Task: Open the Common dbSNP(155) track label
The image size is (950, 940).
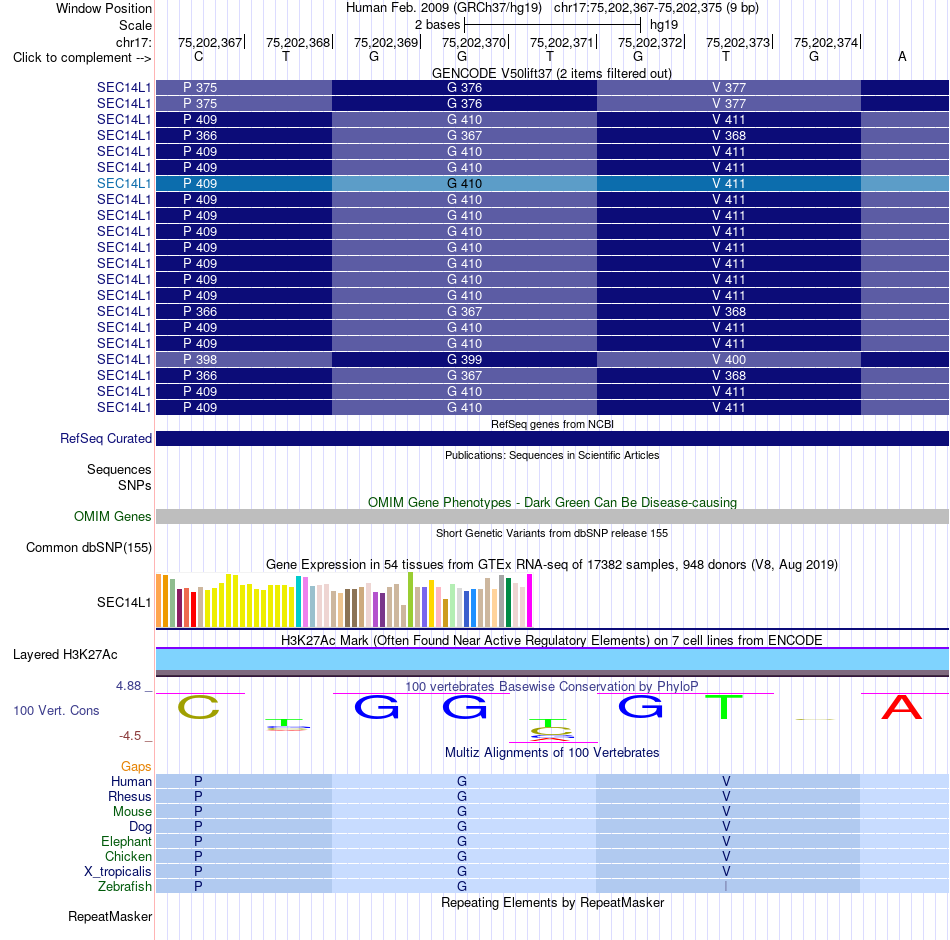Action: tap(88, 547)
